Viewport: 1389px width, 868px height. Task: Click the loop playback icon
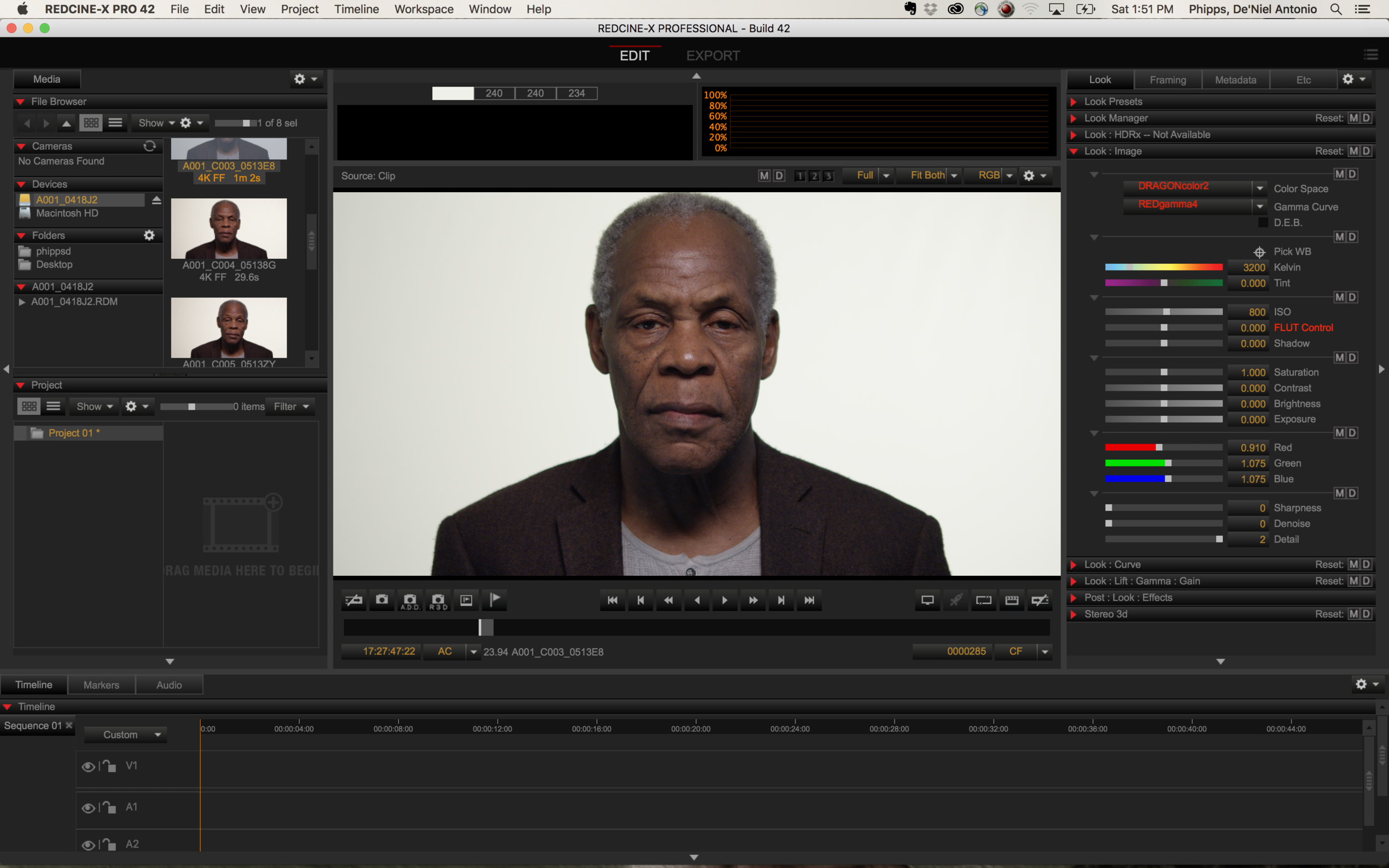pyautogui.click(x=983, y=600)
